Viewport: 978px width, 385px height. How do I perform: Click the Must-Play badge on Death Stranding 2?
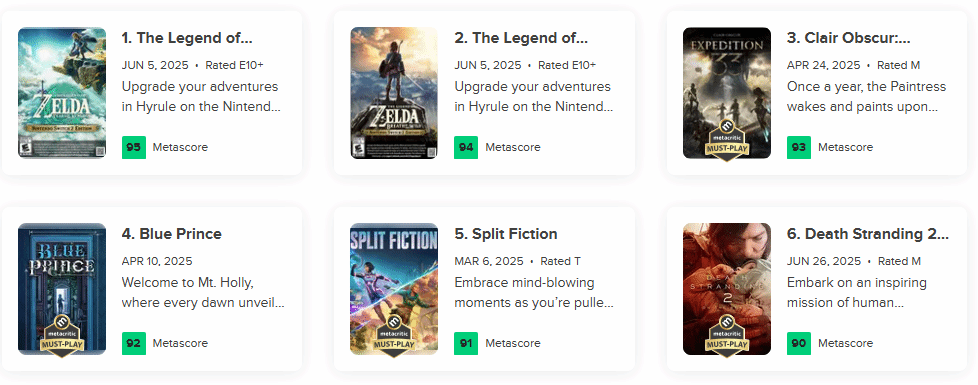point(727,335)
